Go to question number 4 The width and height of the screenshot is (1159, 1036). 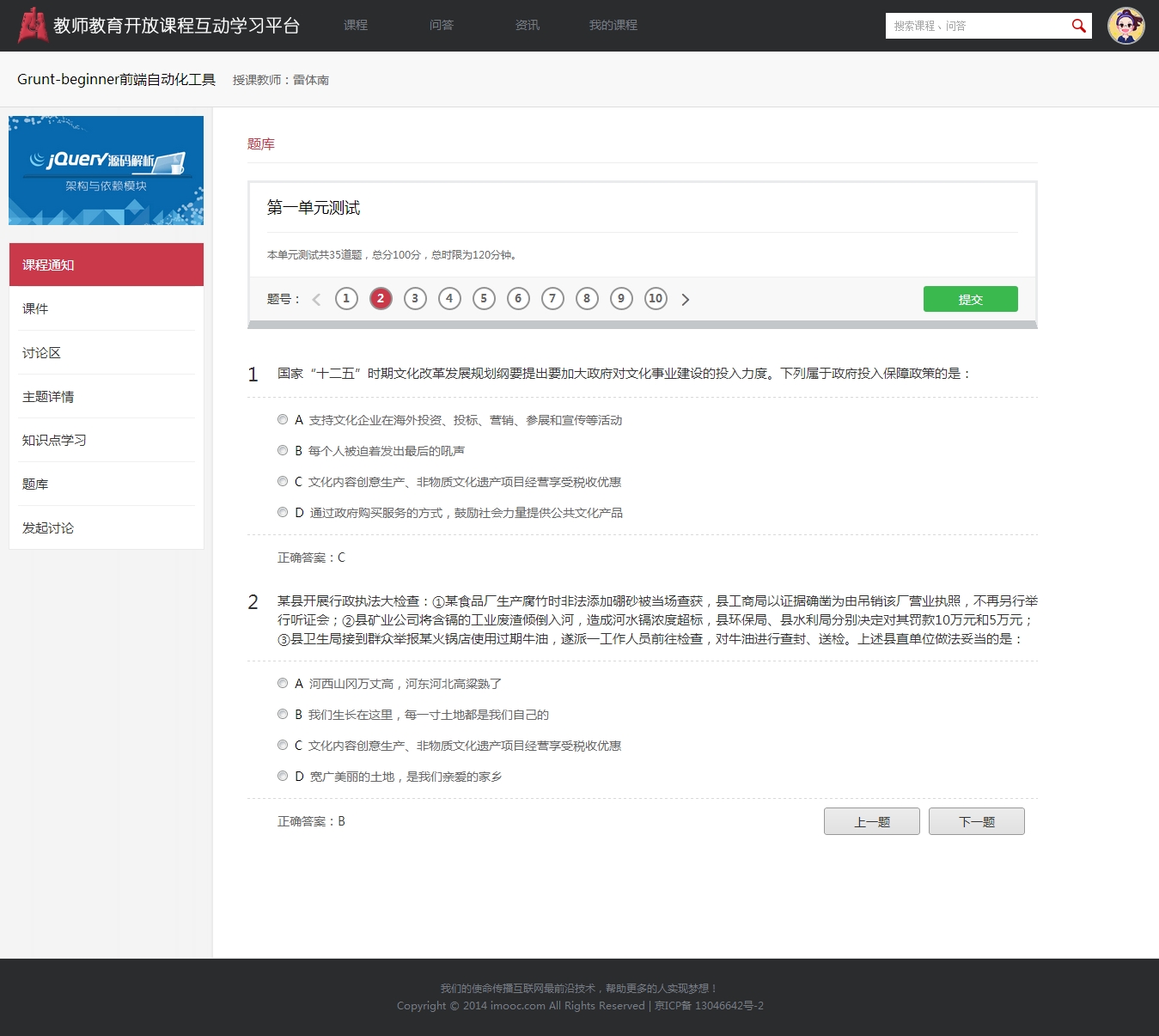point(449,298)
